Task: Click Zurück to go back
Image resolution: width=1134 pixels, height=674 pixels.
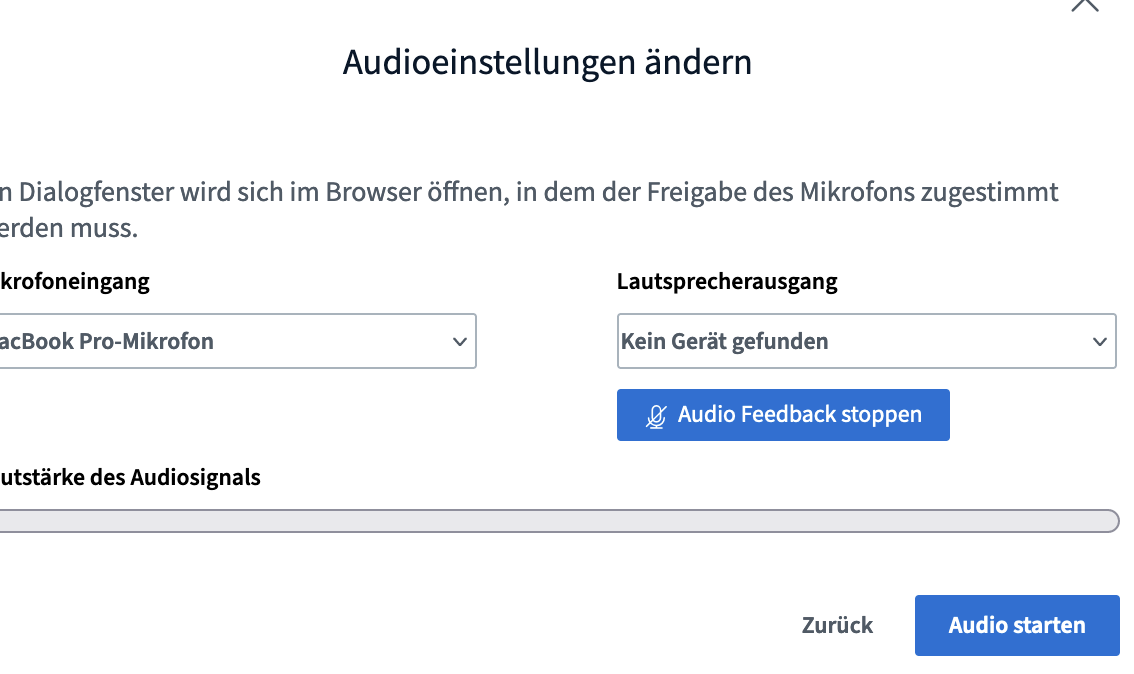Action: [837, 625]
